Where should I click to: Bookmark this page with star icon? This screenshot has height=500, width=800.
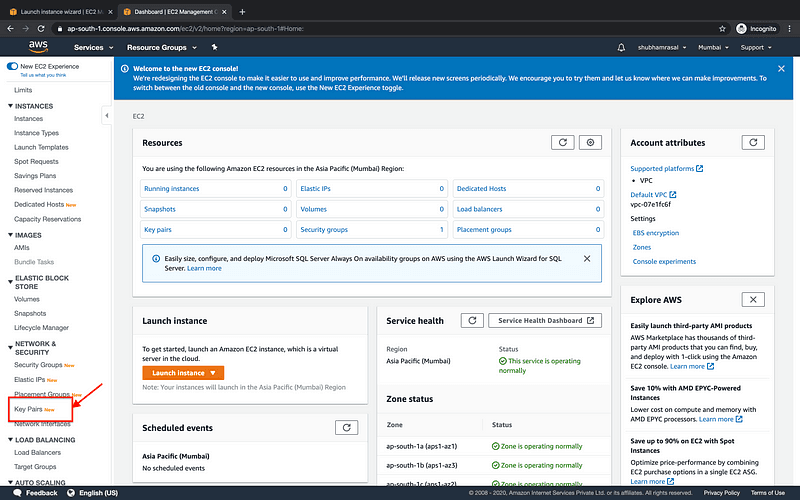(x=722, y=29)
